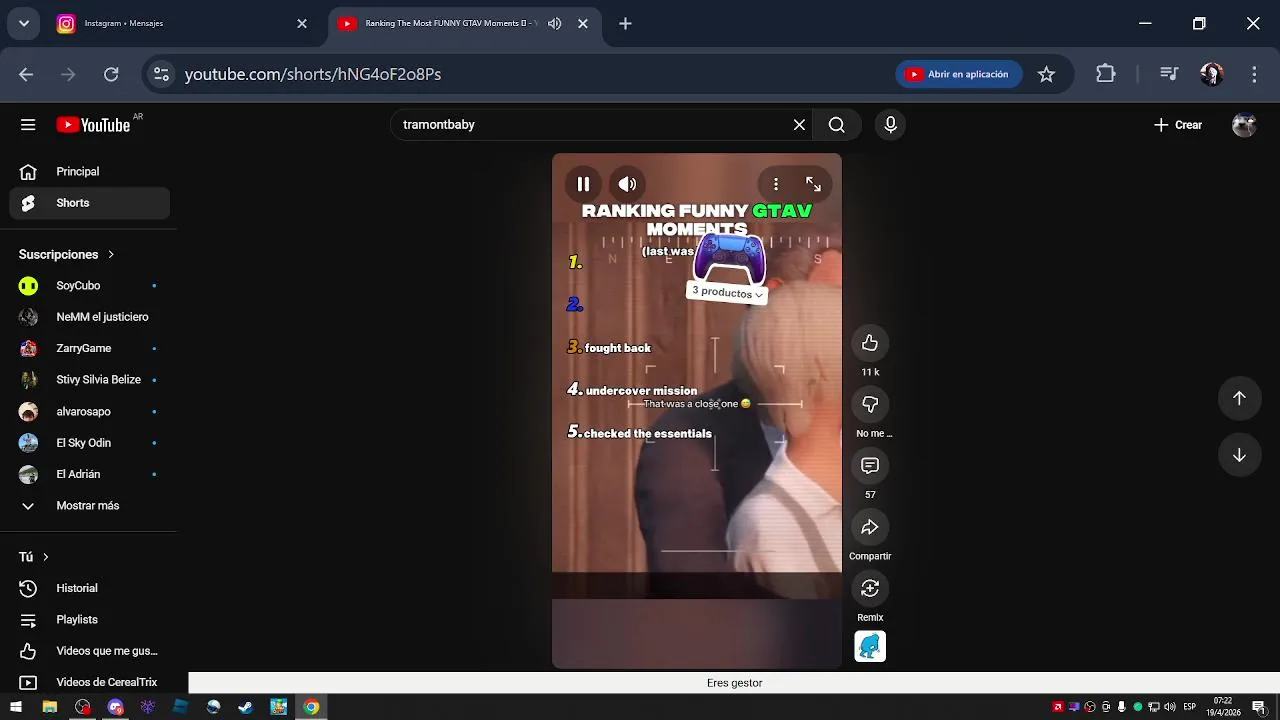1280x720 pixels.
Task: Run search with the magnifier button
Action: click(837, 125)
